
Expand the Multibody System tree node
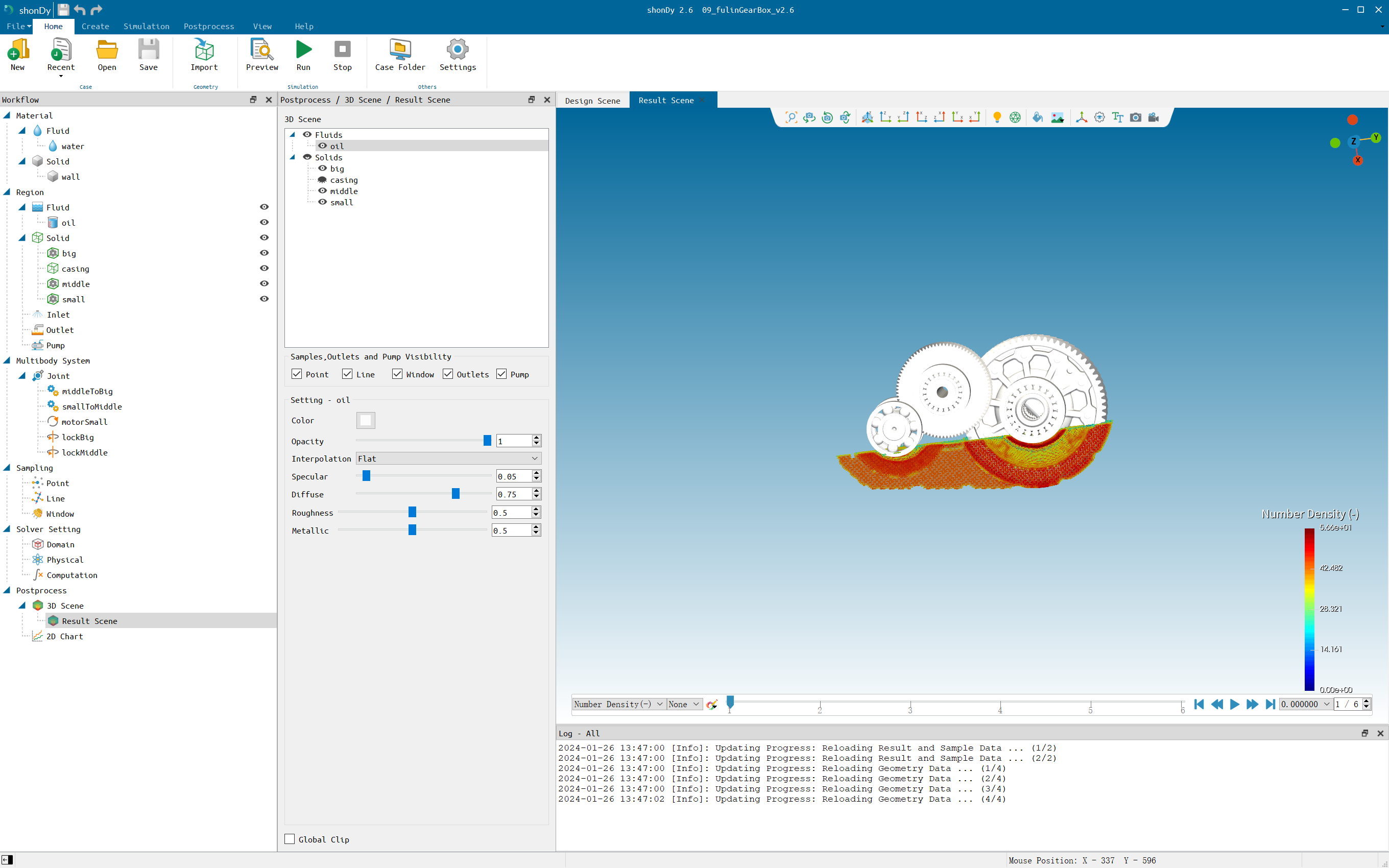pos(7,360)
